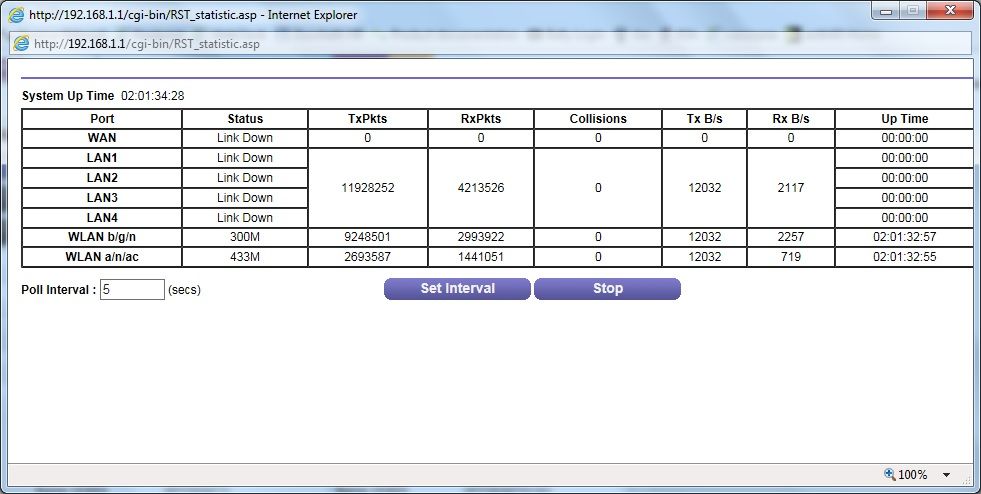This screenshot has height=494, width=981.
Task: Click the Collisions column header
Action: (x=598, y=119)
